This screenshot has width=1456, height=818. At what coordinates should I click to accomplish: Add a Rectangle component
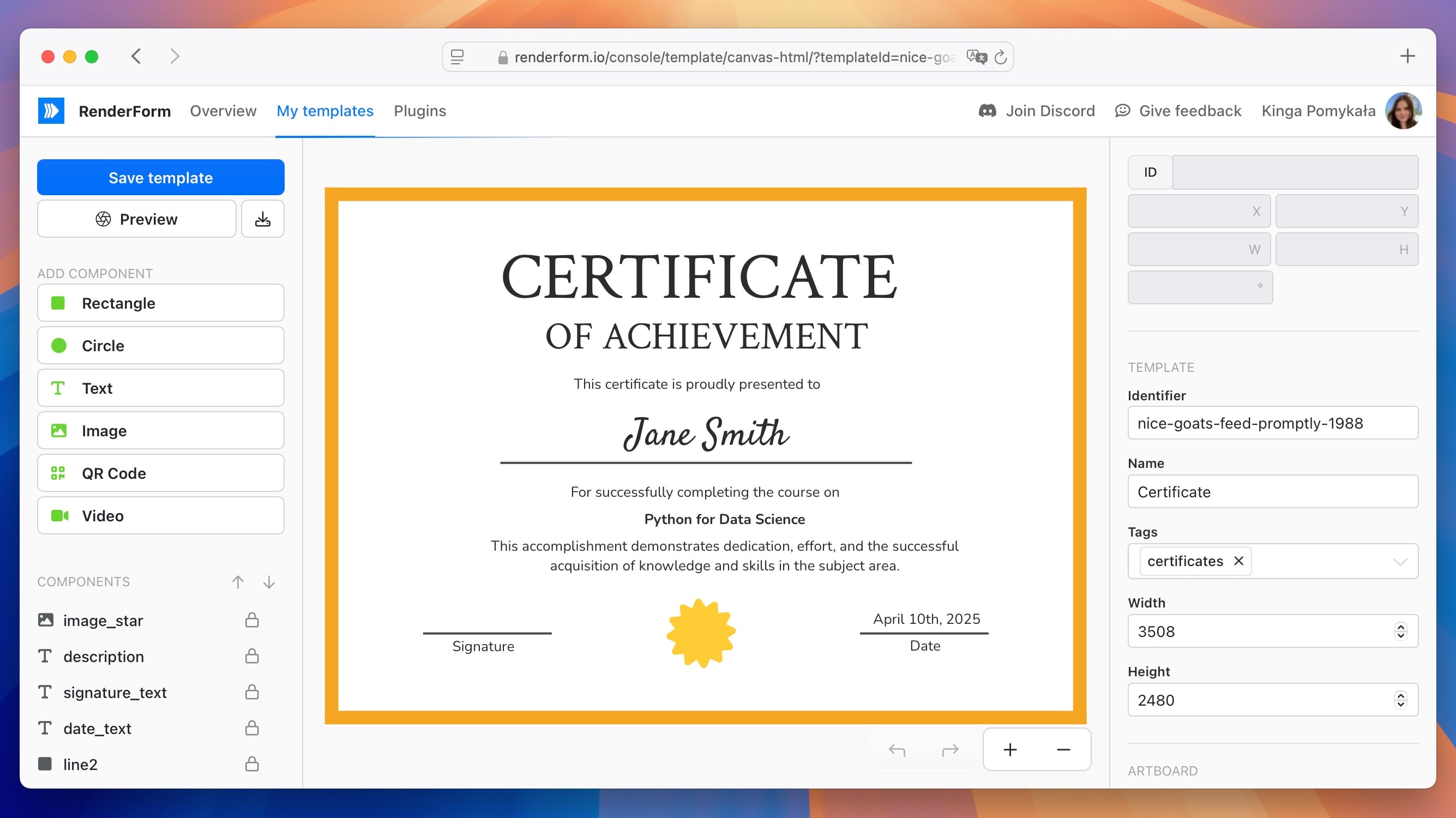click(160, 303)
